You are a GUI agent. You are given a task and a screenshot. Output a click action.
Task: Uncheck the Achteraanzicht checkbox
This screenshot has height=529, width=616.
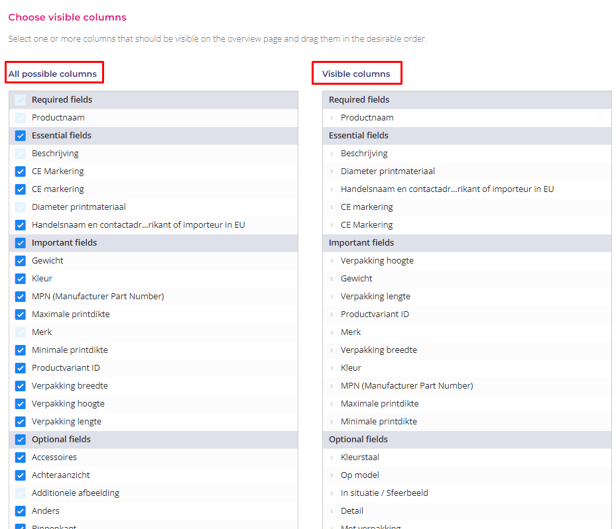pos(20,475)
